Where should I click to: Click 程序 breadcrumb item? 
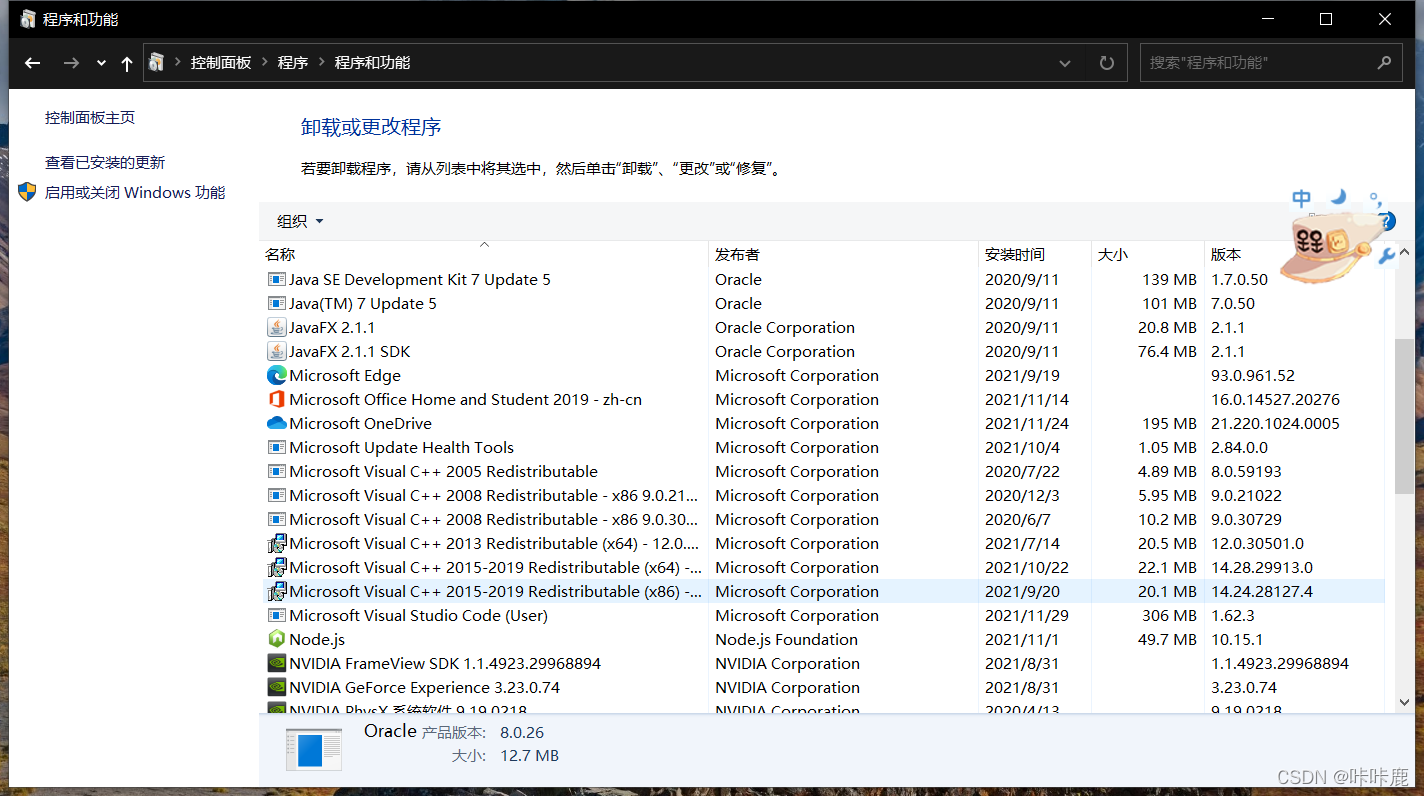click(293, 62)
